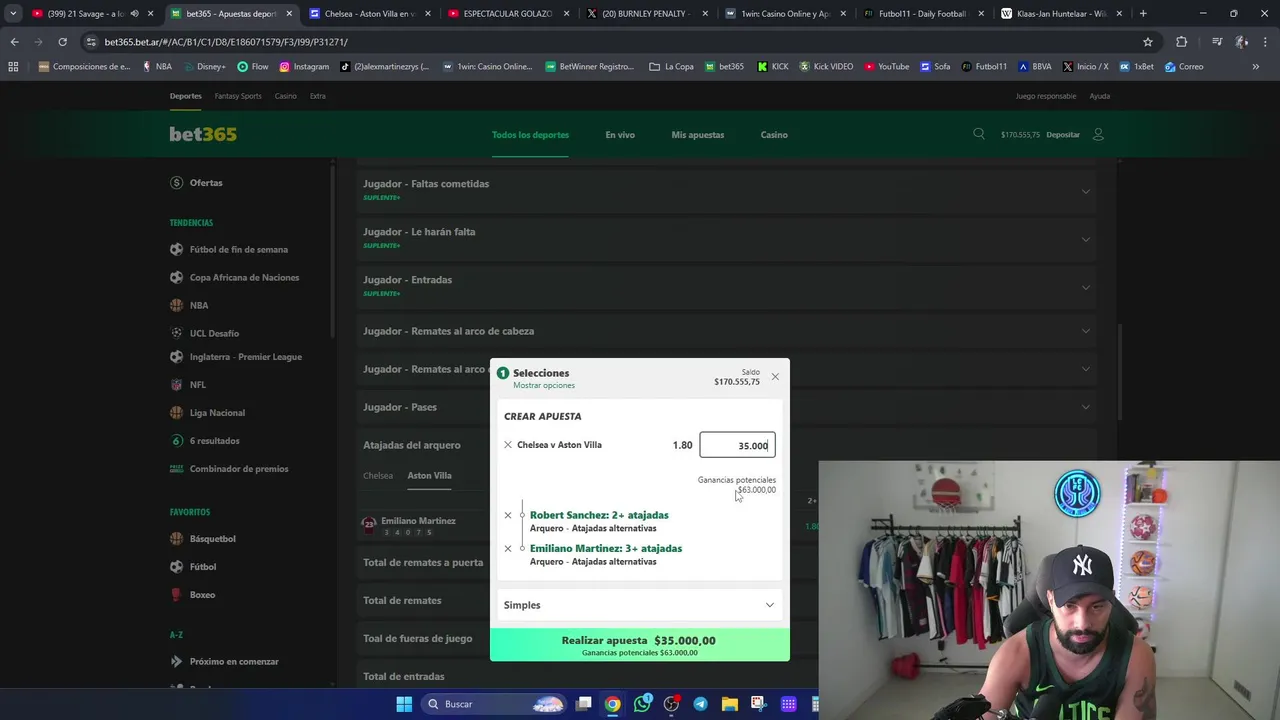Open Windows Start menu
1280x720 pixels.
[x=404, y=704]
